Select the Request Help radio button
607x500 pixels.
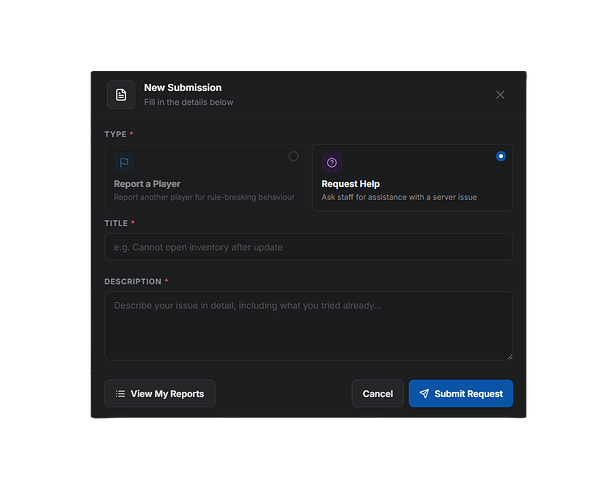point(501,156)
